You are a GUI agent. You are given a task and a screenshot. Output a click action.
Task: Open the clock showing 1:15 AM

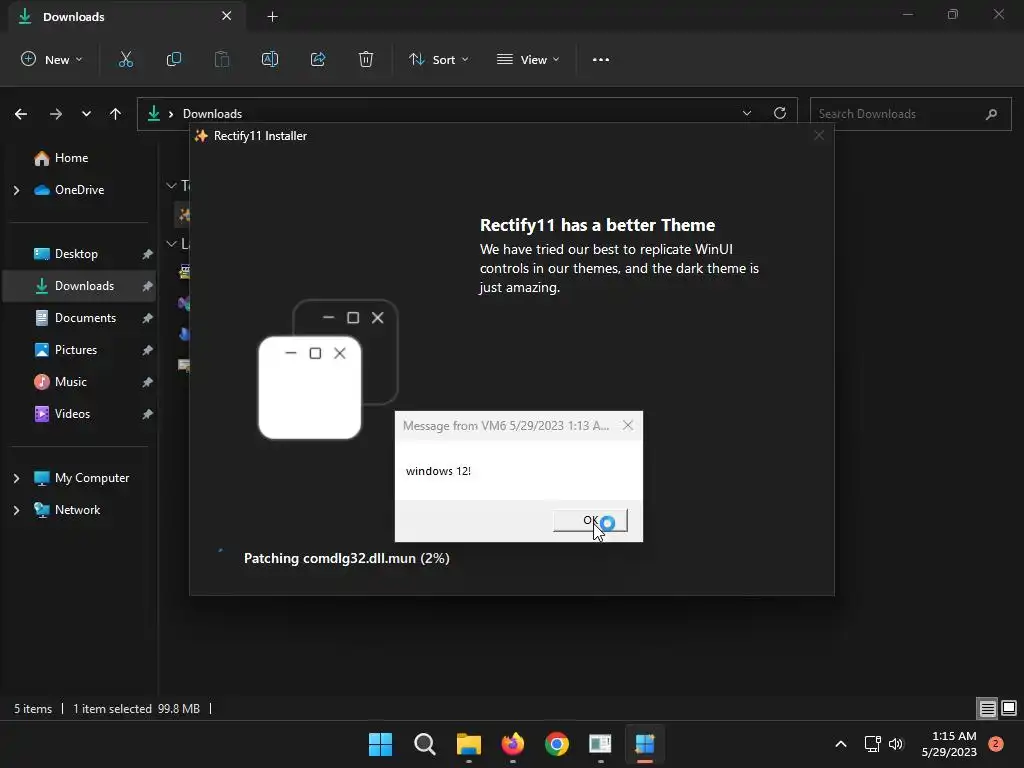(950, 744)
